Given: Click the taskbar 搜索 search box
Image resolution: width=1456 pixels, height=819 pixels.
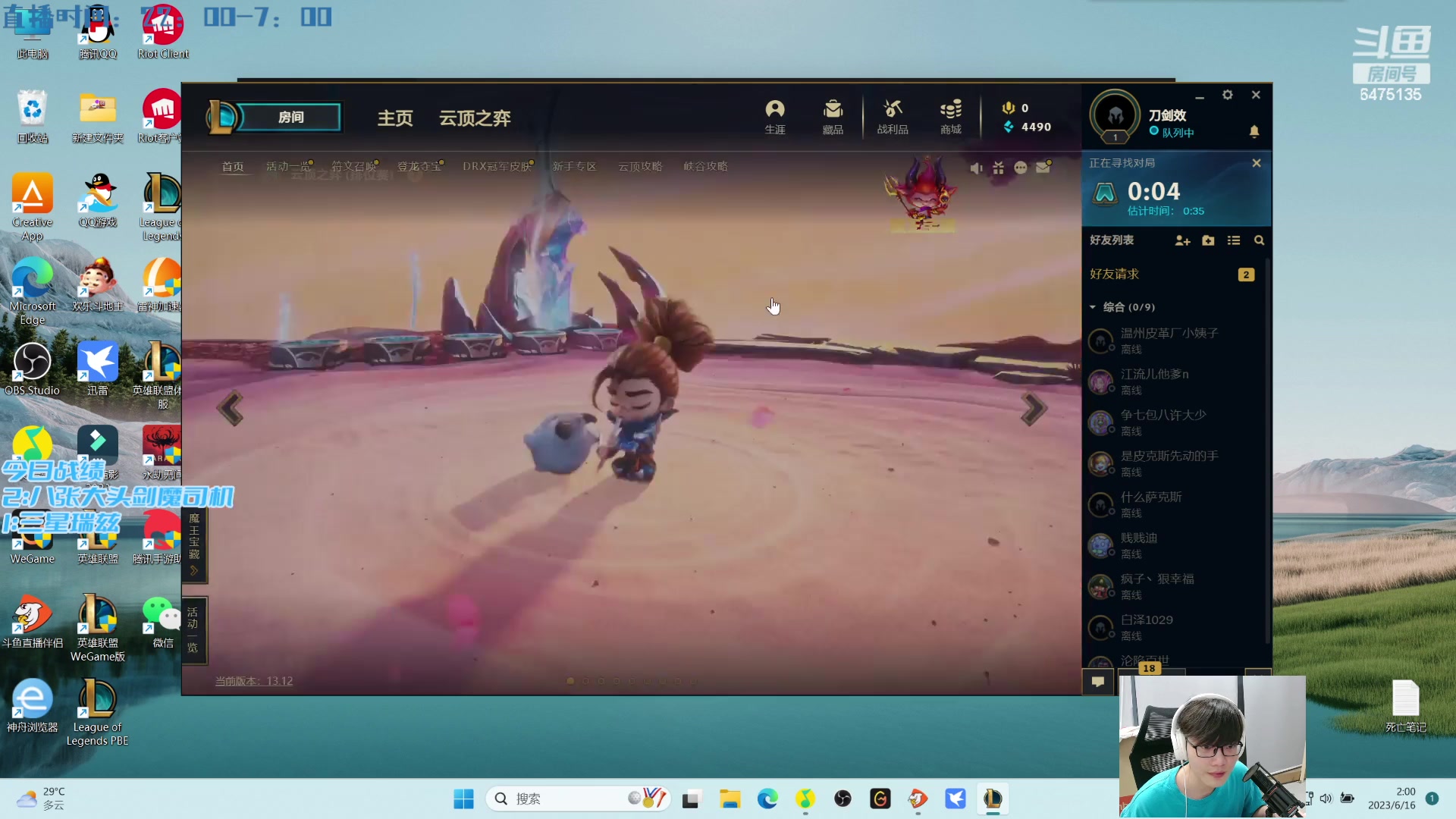Looking at the screenshot, I should (x=578, y=799).
